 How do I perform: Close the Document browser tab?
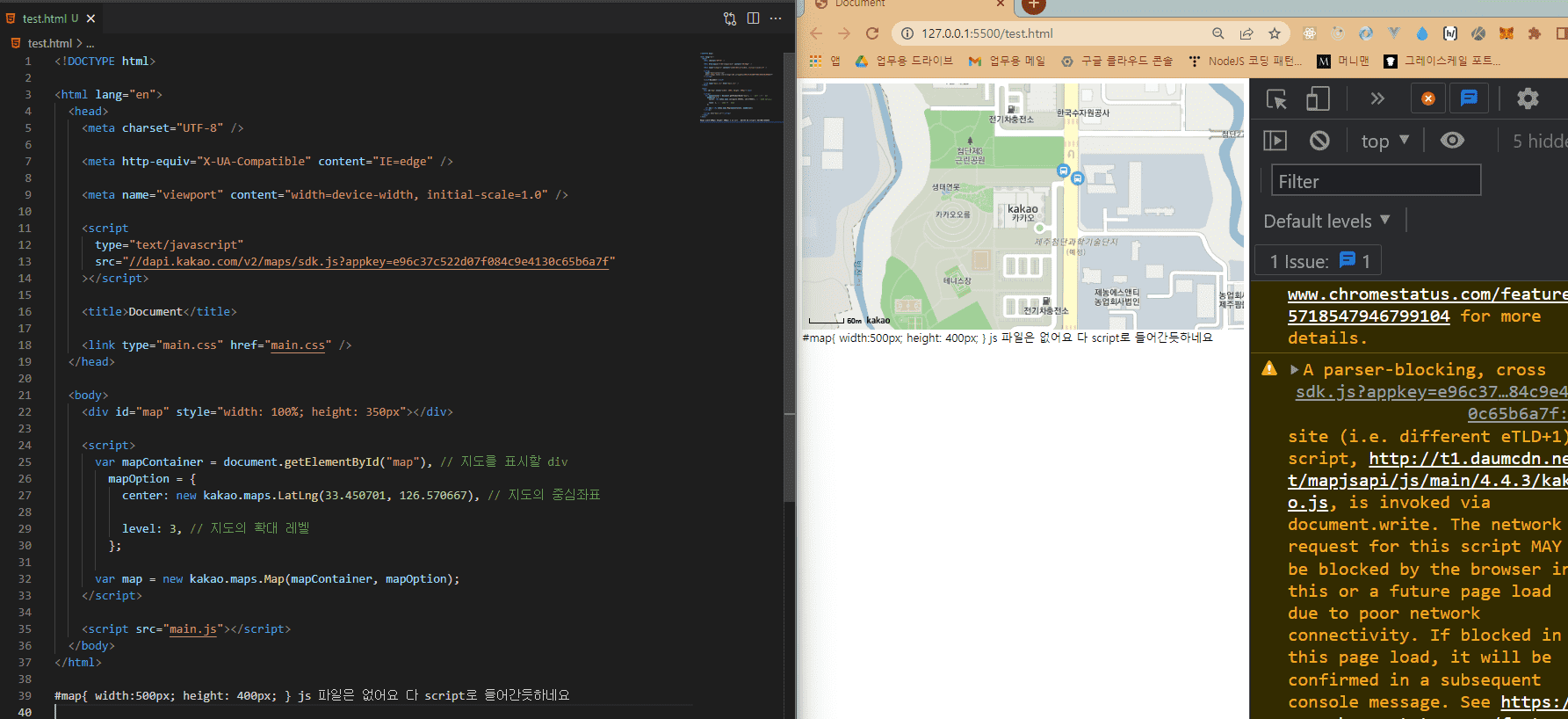pyautogui.click(x=1000, y=4)
